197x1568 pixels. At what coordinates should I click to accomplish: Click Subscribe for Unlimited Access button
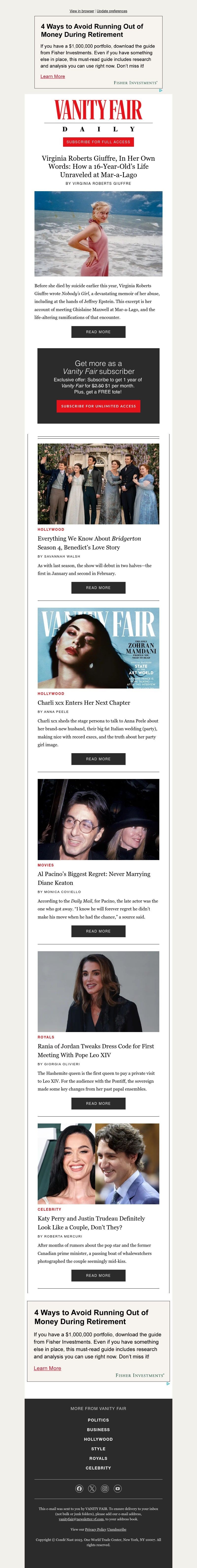[x=98, y=406]
